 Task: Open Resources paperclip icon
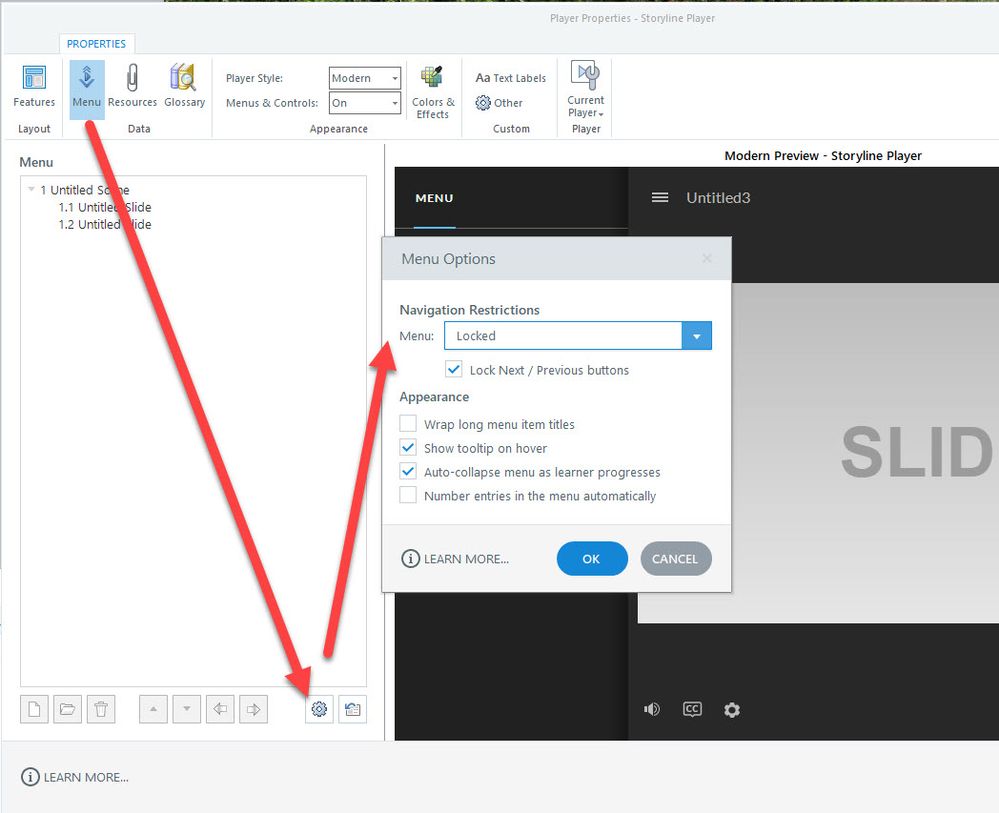132,86
